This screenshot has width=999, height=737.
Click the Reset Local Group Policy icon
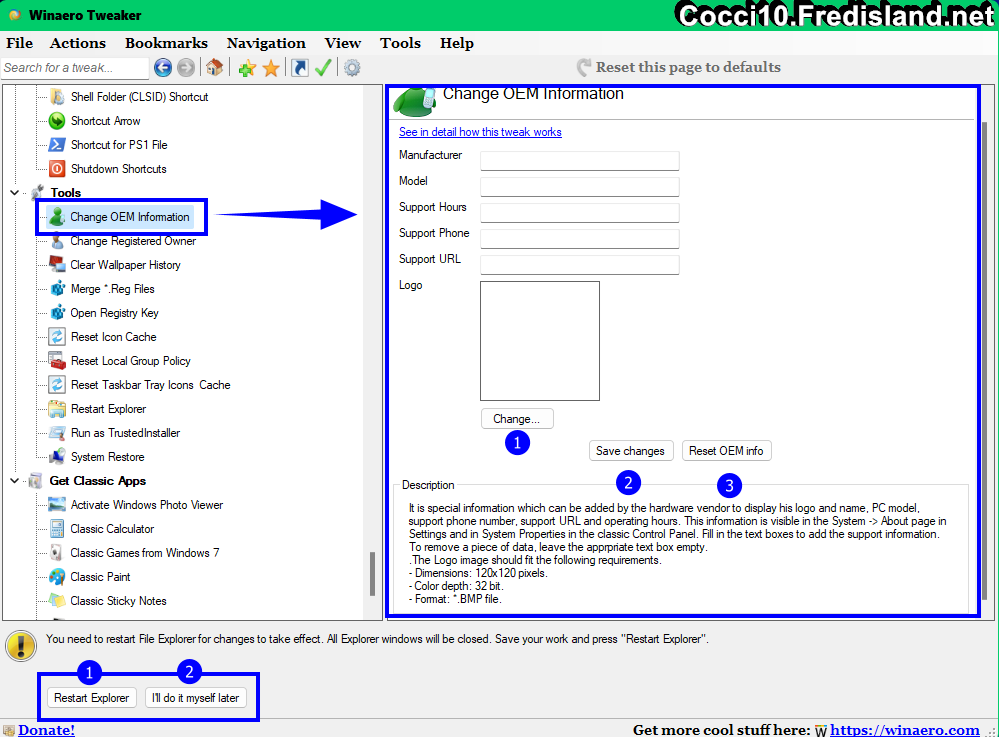click(x=57, y=361)
